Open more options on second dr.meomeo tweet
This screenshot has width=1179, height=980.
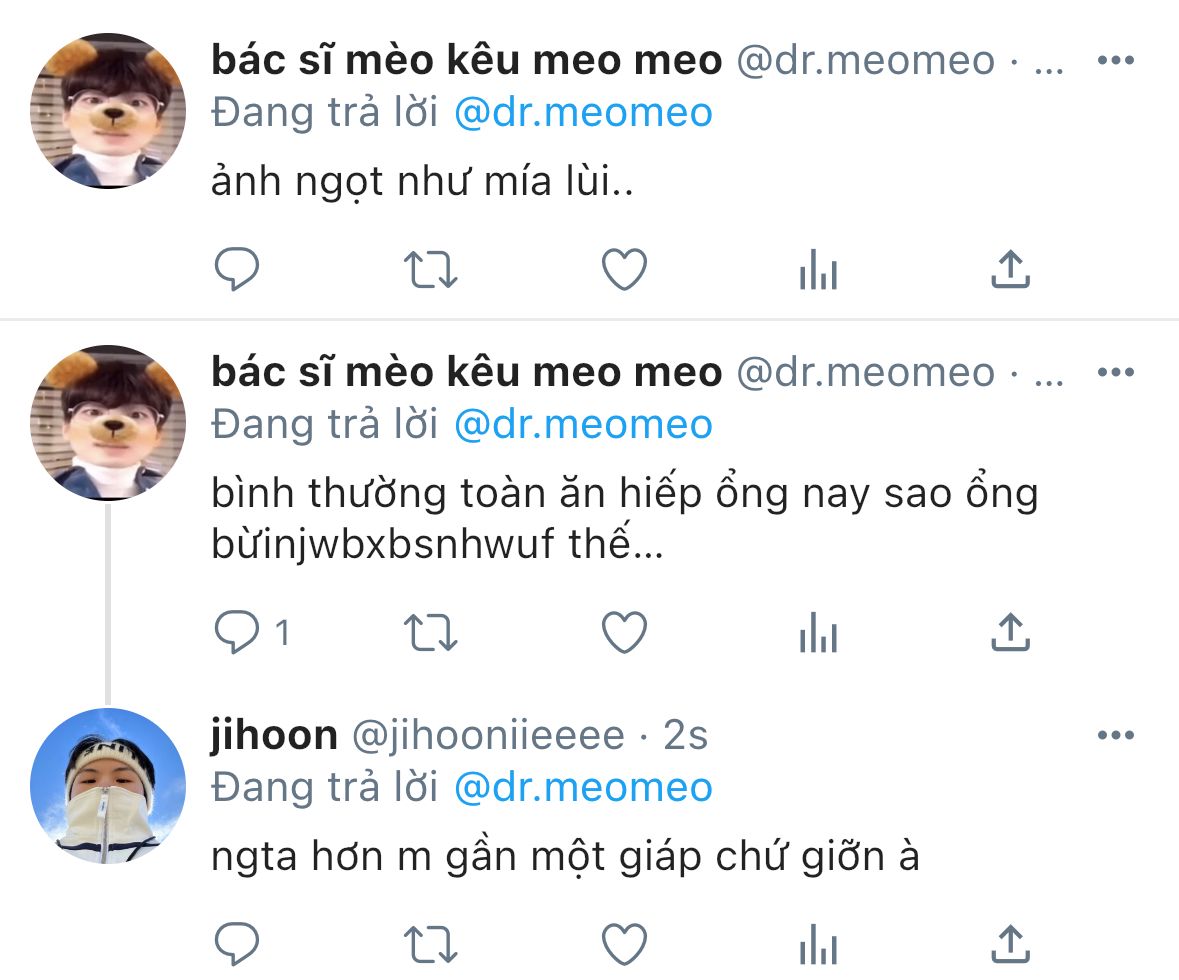pos(1116,372)
